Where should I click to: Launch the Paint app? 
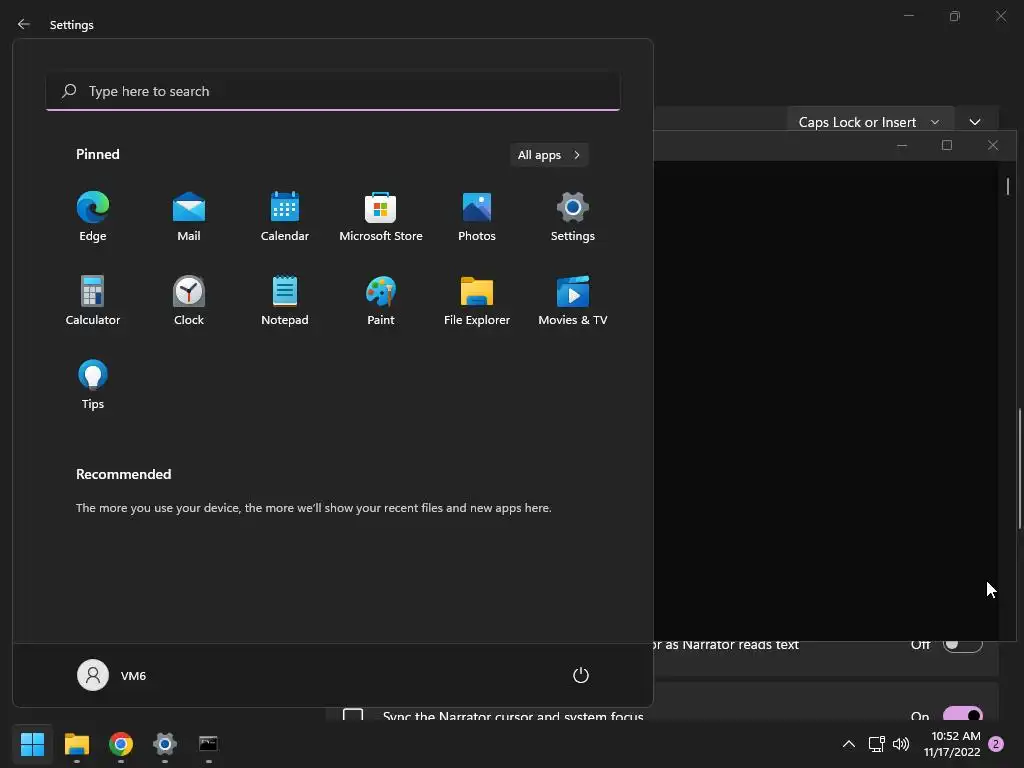click(381, 300)
